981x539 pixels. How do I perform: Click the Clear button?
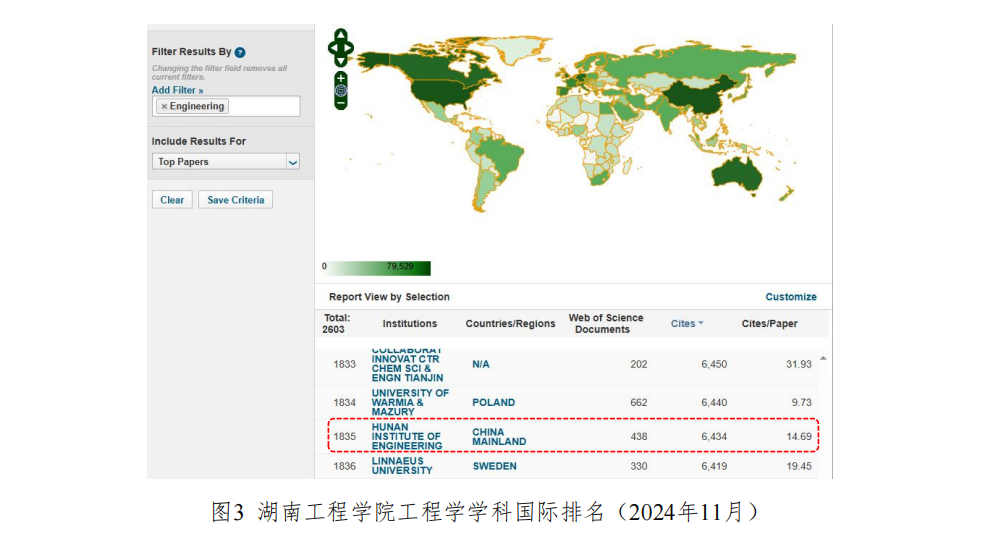[x=172, y=200]
